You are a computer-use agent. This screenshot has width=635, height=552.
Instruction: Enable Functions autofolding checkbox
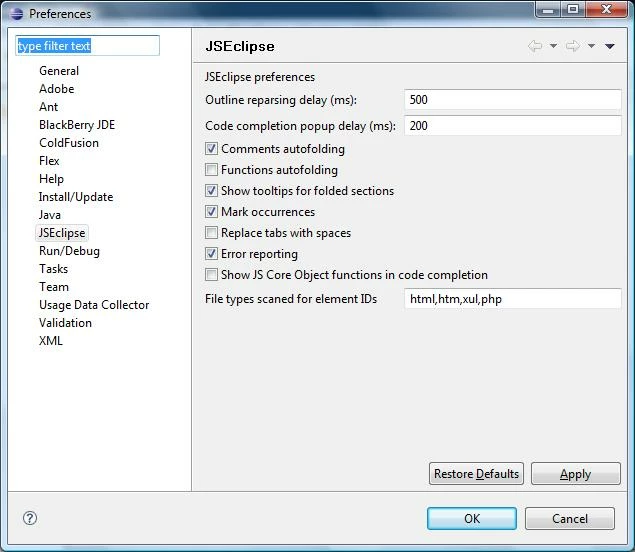(211, 170)
